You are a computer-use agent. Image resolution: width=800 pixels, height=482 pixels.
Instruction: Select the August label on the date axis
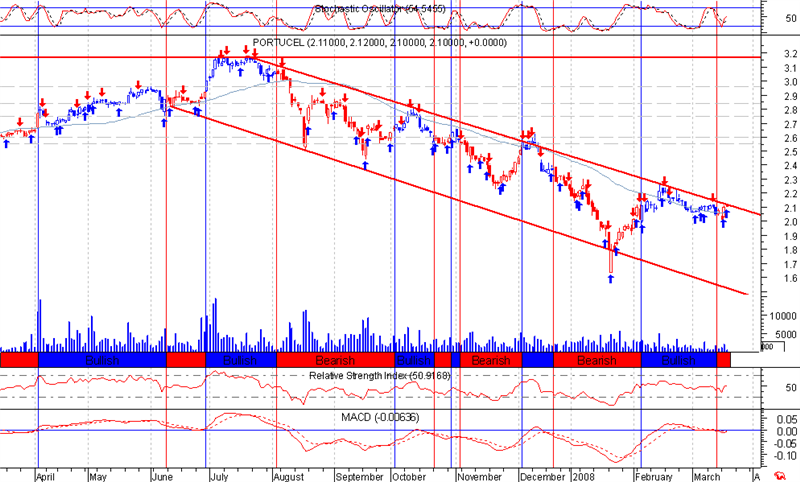pyautogui.click(x=288, y=477)
